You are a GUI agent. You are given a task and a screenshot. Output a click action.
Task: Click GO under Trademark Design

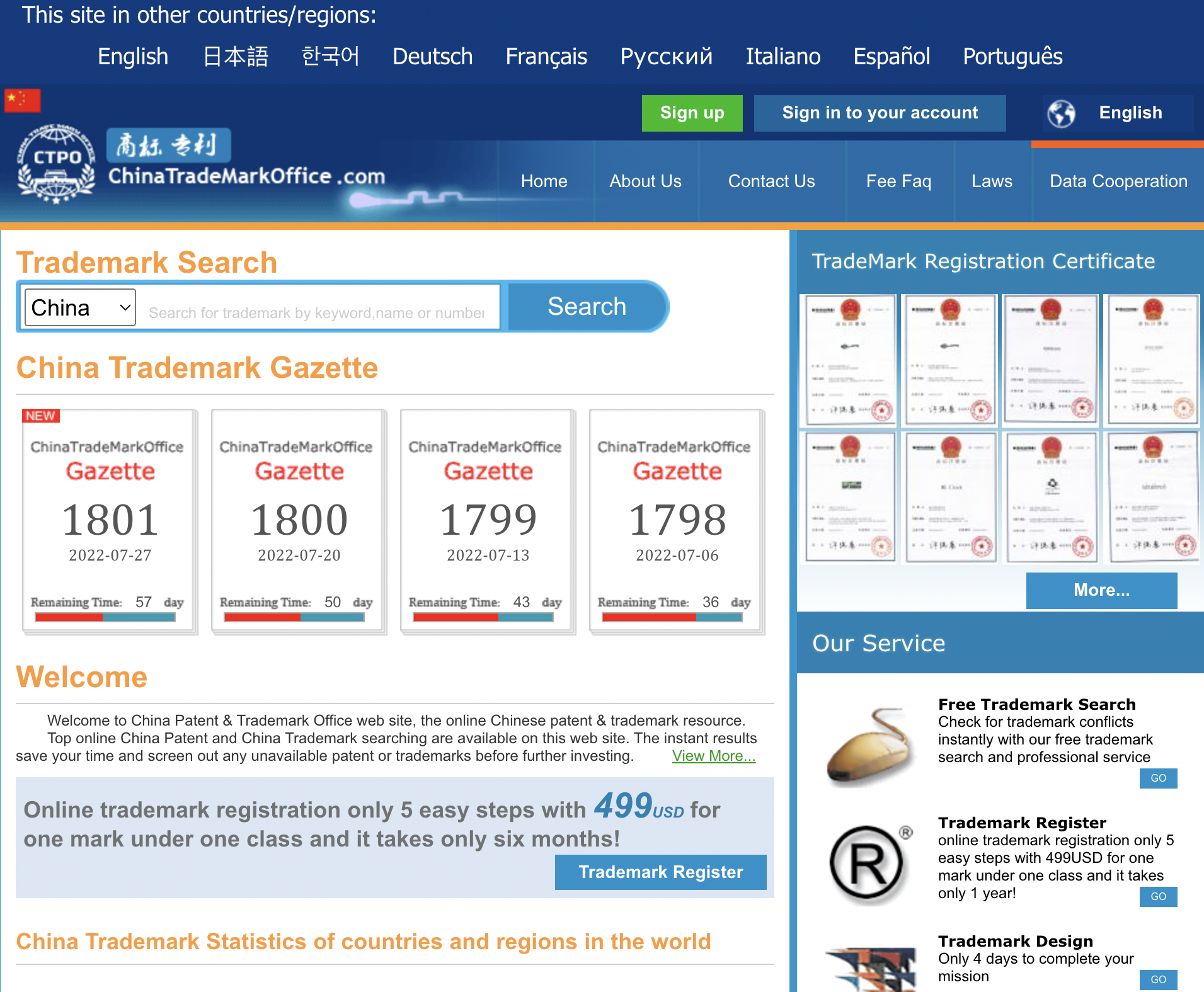click(1158, 980)
